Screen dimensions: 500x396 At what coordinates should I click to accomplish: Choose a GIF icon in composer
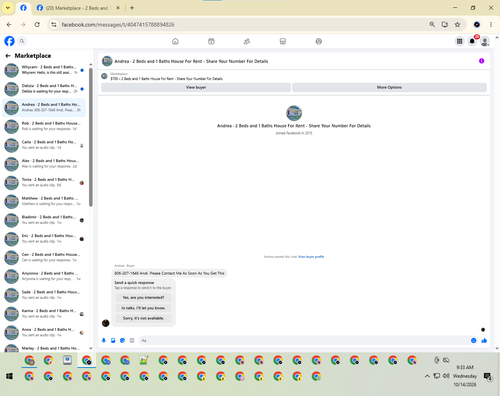(x=132, y=340)
